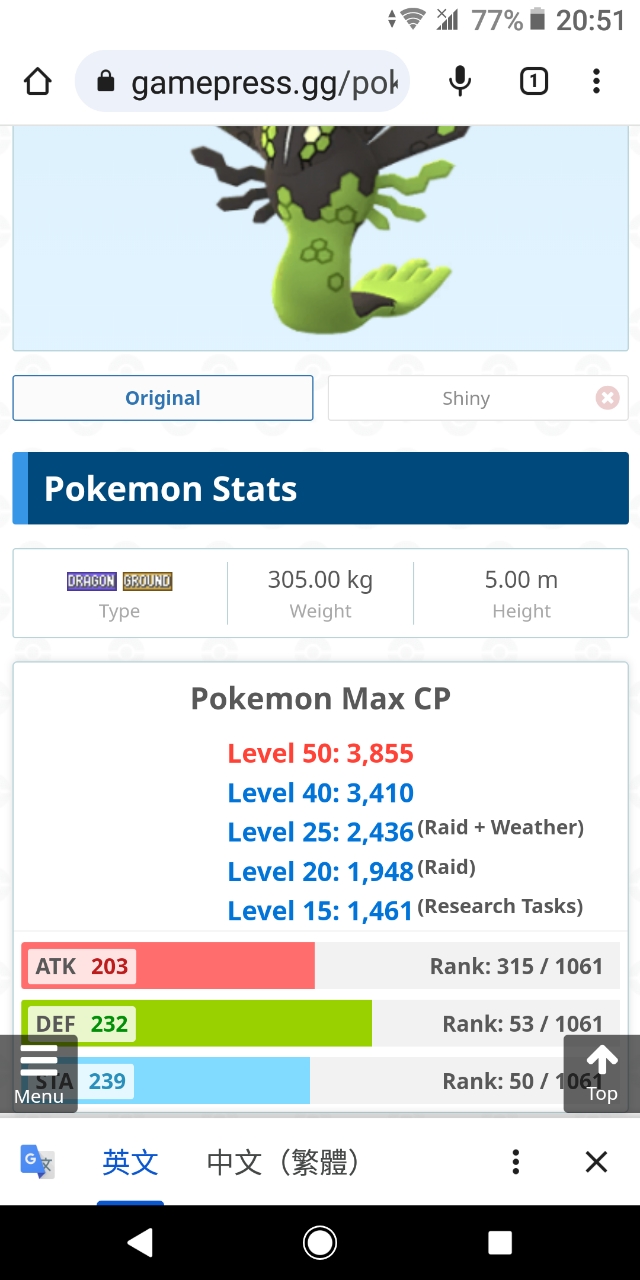The image size is (640, 1280).
Task: Open translate bar three-dot options
Action: (x=515, y=1161)
